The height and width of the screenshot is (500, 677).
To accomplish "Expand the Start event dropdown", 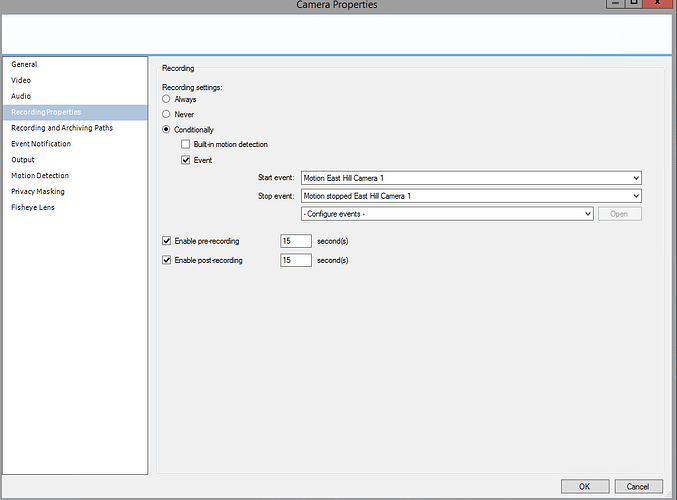I will (635, 178).
